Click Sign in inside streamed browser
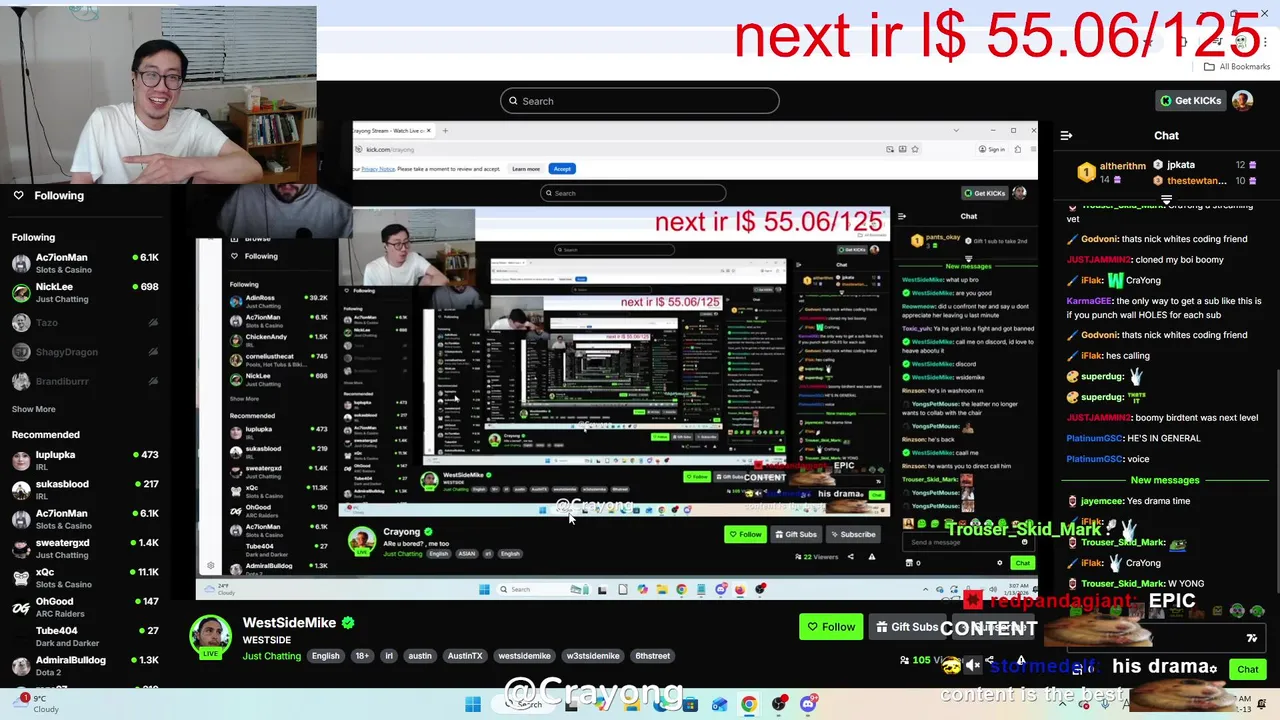The image size is (1280, 720). click(x=992, y=149)
